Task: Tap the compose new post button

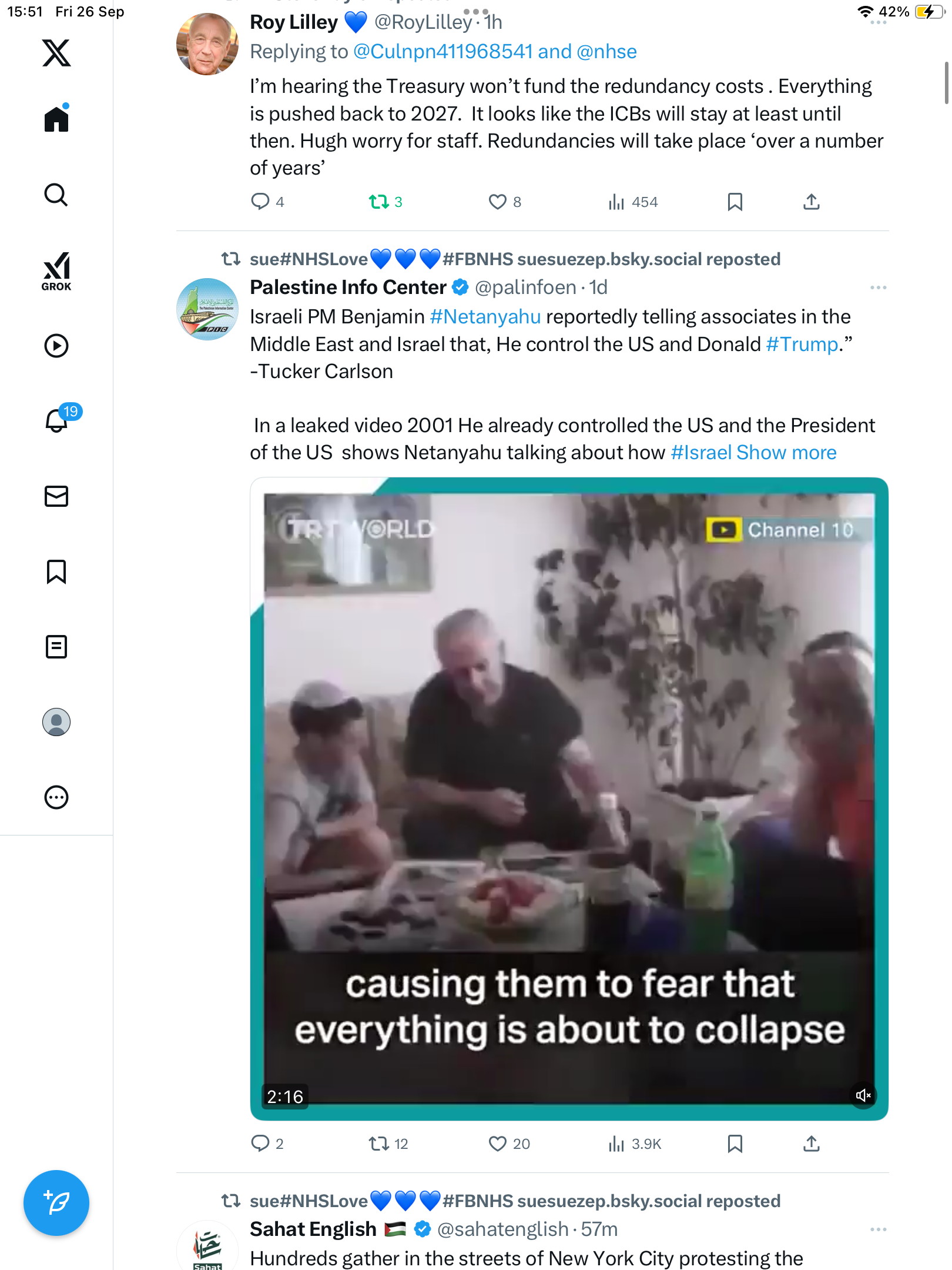Action: tap(56, 1203)
